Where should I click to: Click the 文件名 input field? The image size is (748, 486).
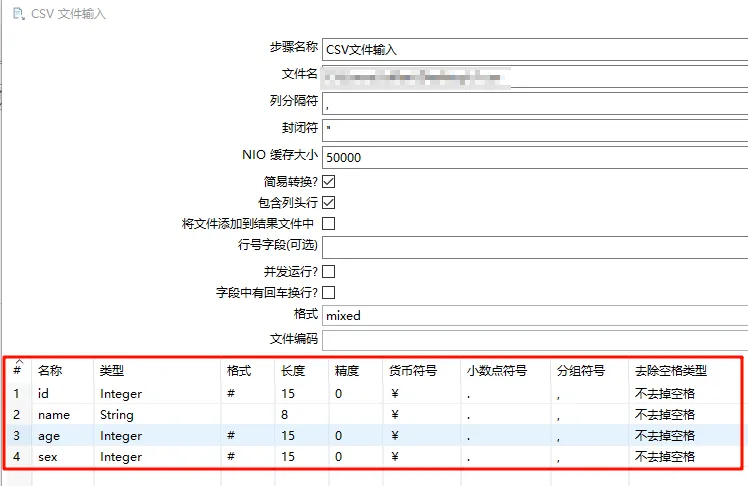point(534,77)
